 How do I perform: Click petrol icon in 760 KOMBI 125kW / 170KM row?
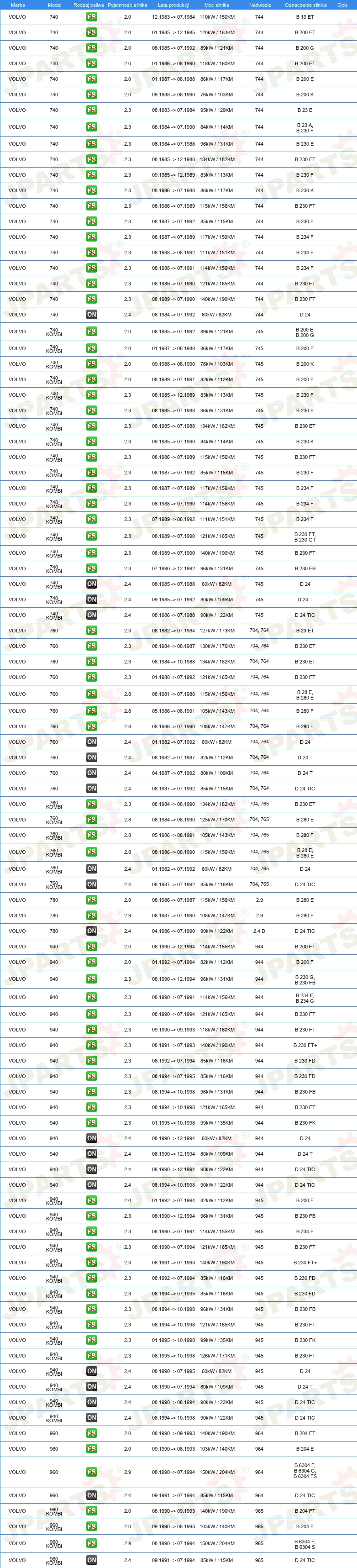click(x=91, y=819)
